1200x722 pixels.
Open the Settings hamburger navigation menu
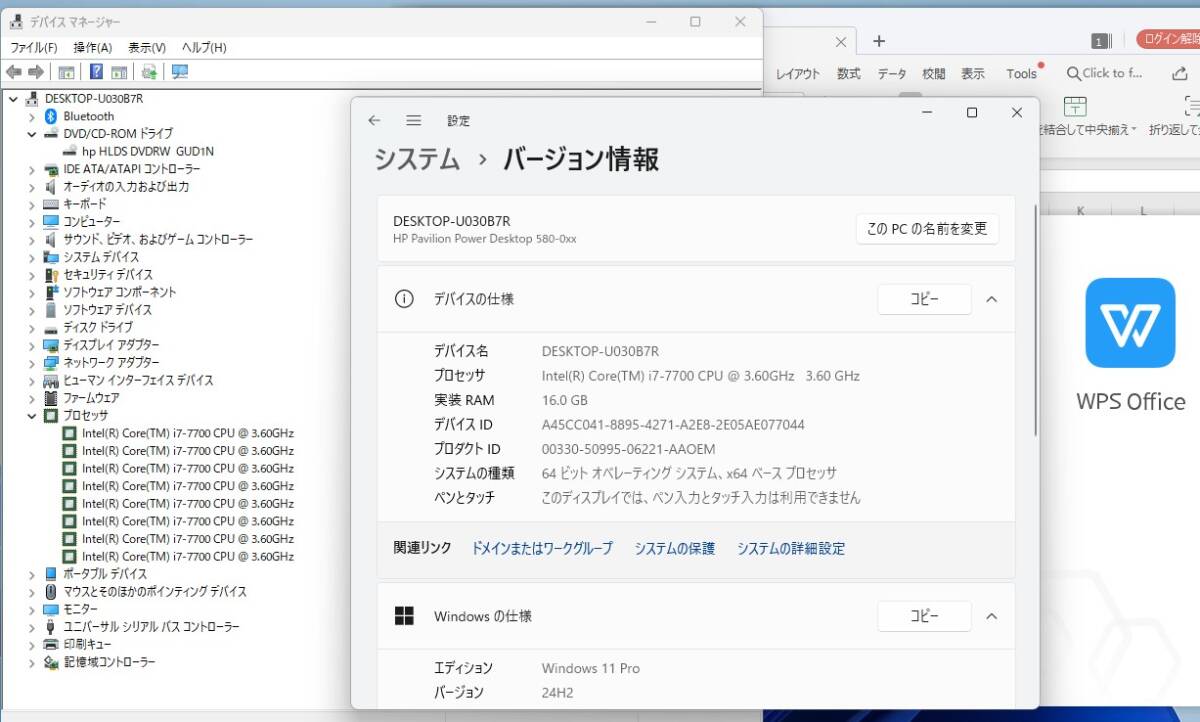pos(413,120)
